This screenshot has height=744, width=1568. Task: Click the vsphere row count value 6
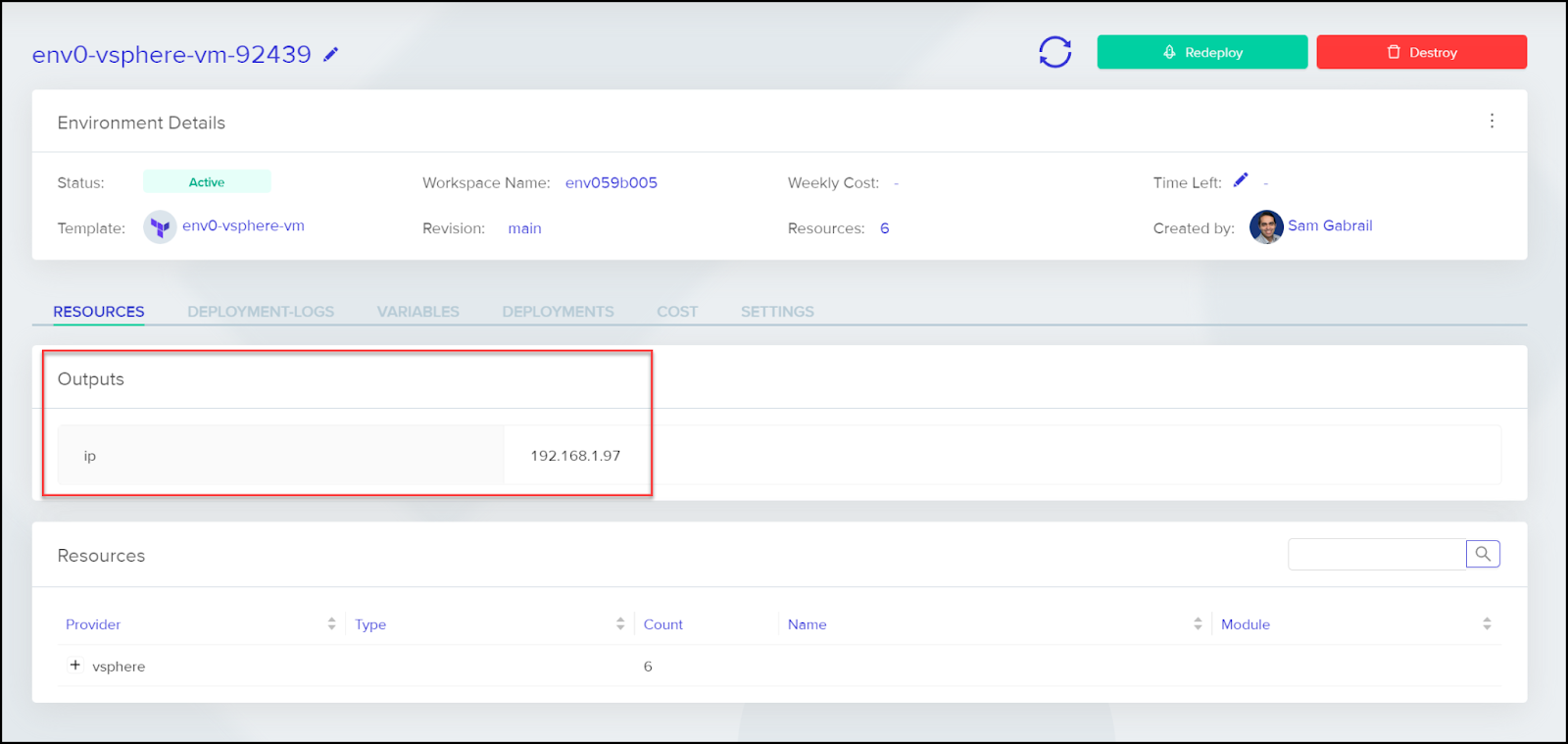(648, 667)
